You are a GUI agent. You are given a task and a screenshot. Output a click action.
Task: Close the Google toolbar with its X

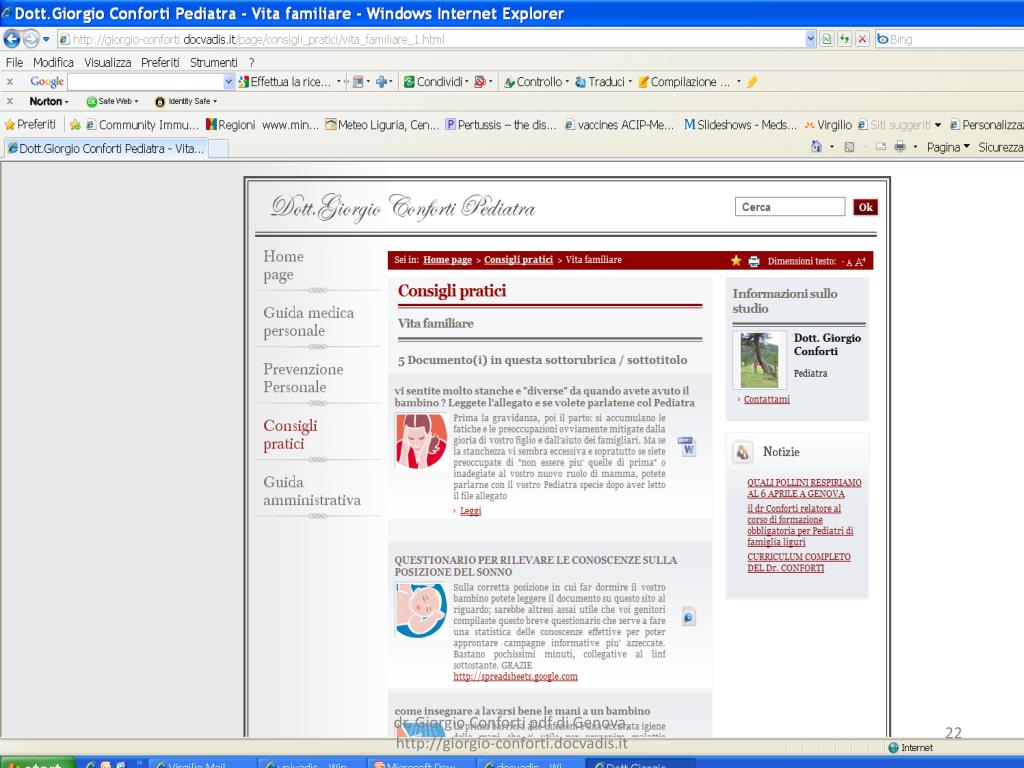(x=10, y=82)
